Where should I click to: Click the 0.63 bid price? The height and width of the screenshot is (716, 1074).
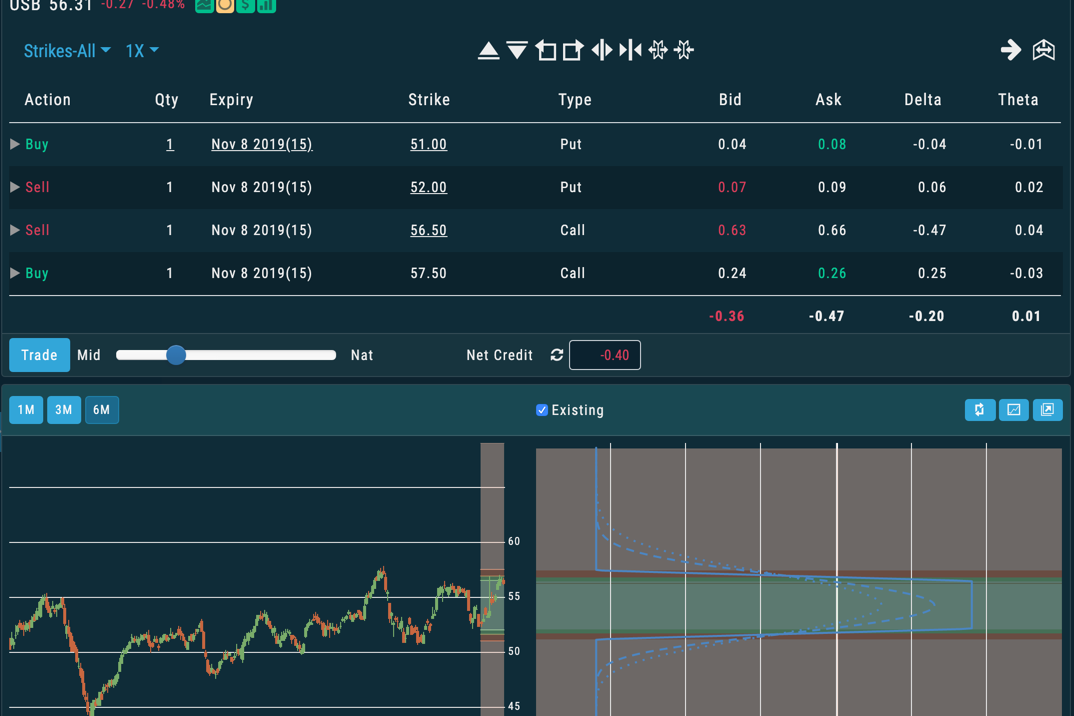pyautogui.click(x=732, y=230)
